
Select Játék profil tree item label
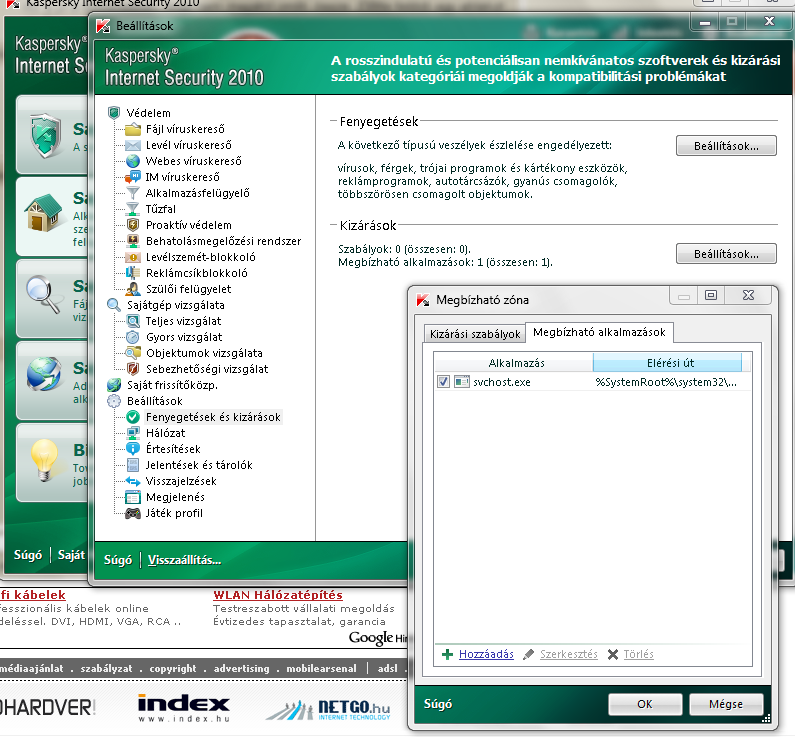174,513
